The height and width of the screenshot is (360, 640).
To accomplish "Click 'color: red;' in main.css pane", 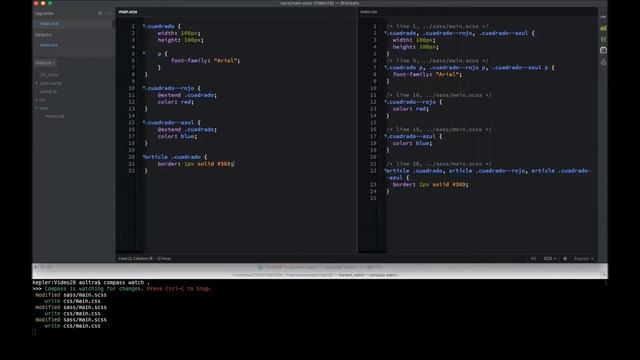I will pos(411,109).
